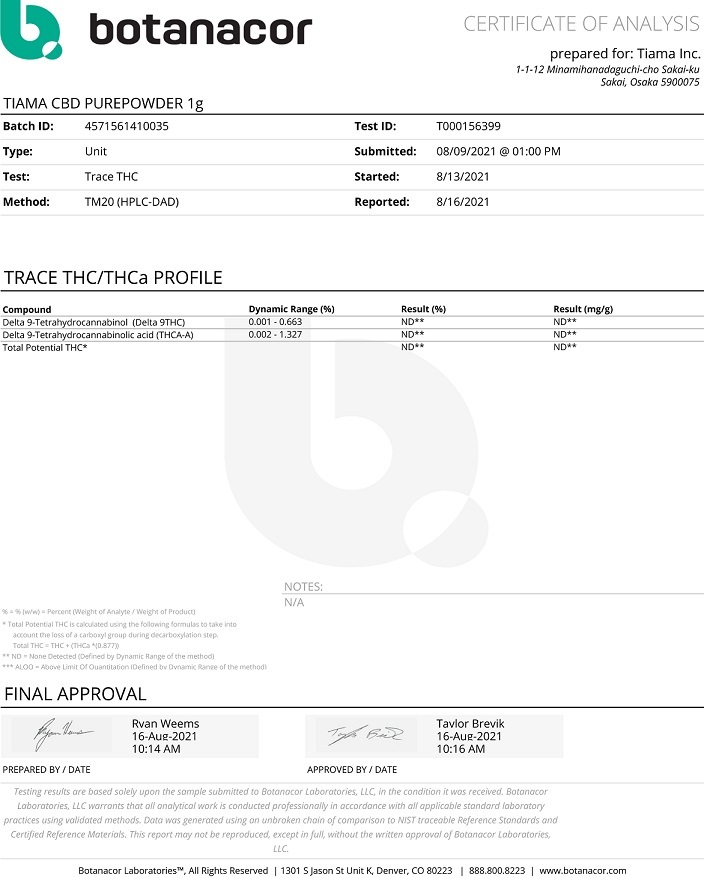Viewport: 704px width, 878px height.
Task: Click Reported date 8/16/2021
Action: (463, 202)
